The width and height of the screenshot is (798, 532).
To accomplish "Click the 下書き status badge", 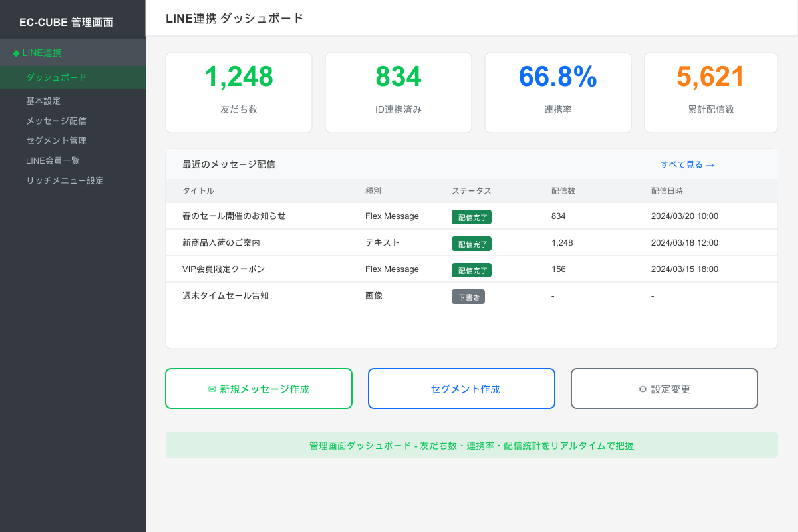I will click(x=468, y=297).
